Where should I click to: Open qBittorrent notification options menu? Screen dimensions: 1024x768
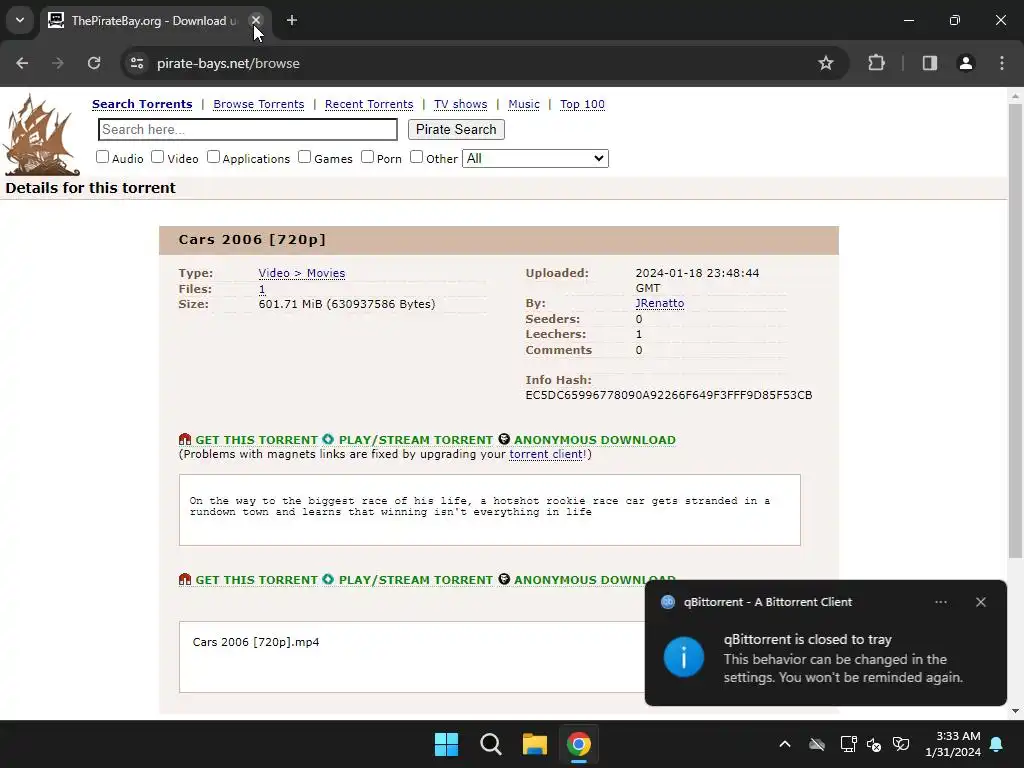click(940, 602)
